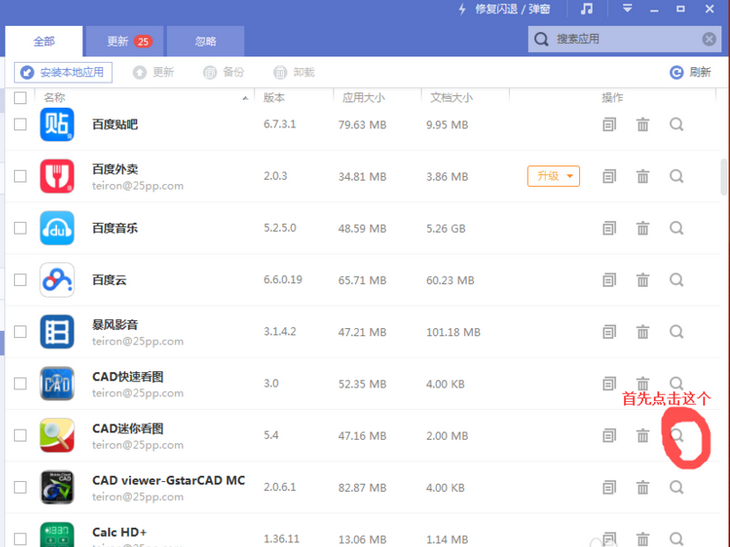Tick the select-all checkbox in header
The image size is (730, 547).
20,98
